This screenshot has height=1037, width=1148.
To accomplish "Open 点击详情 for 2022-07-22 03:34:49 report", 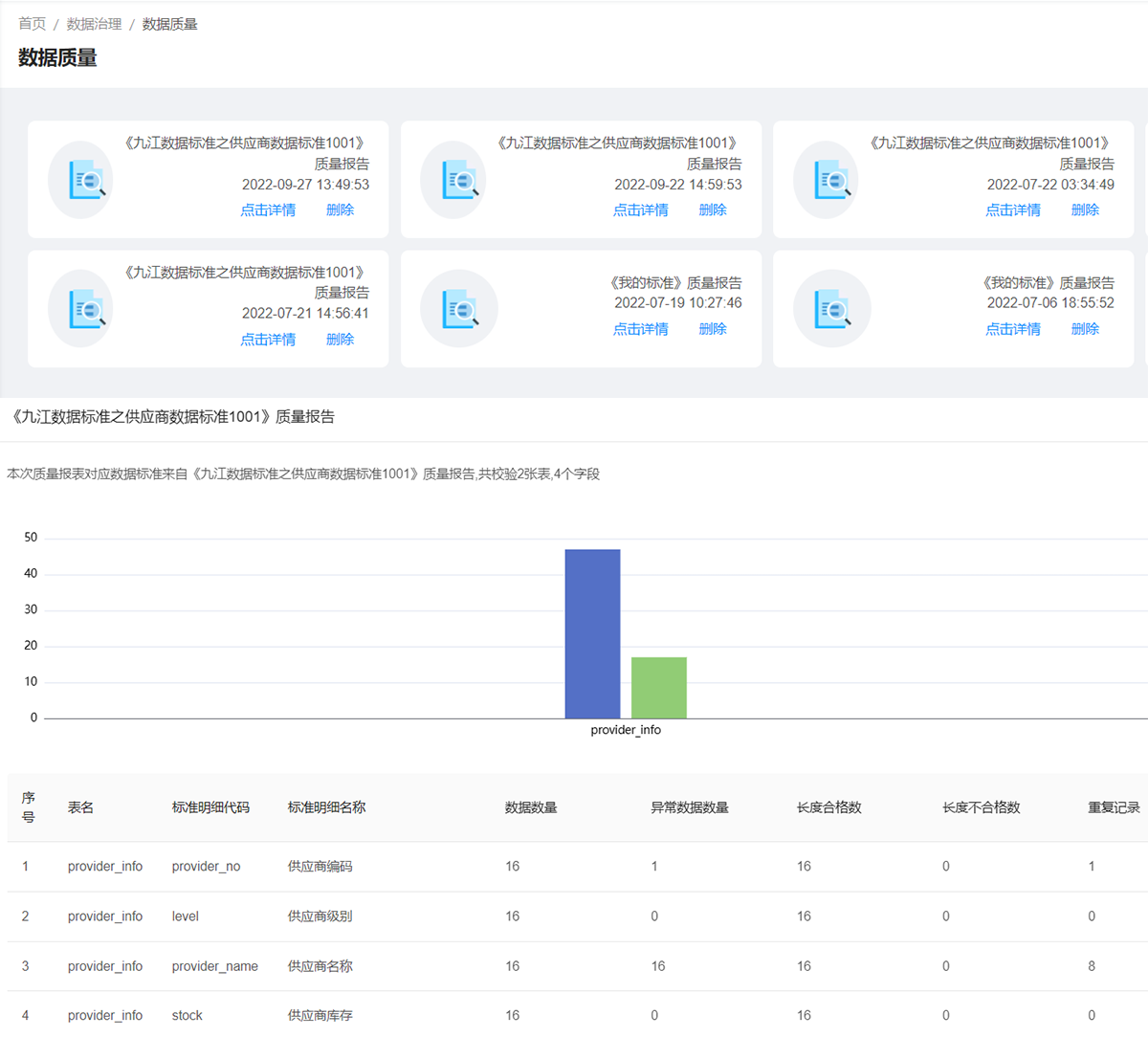I will tap(1013, 210).
